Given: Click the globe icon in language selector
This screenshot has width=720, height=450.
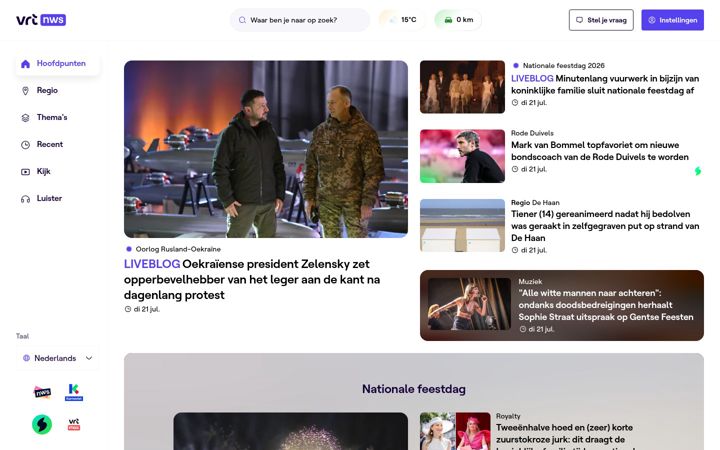Looking at the screenshot, I should [26, 358].
